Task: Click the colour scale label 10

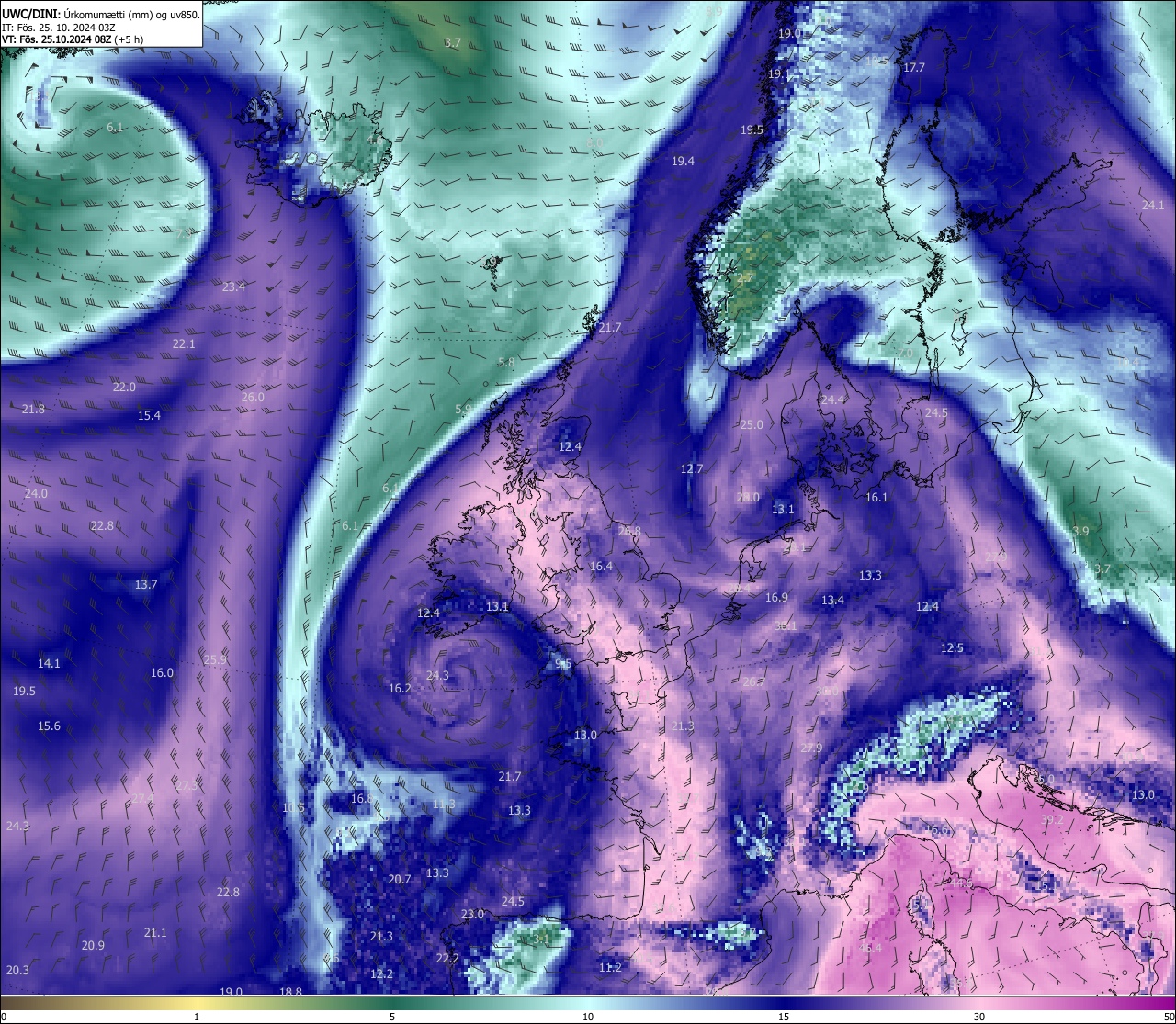Action: [588, 1017]
